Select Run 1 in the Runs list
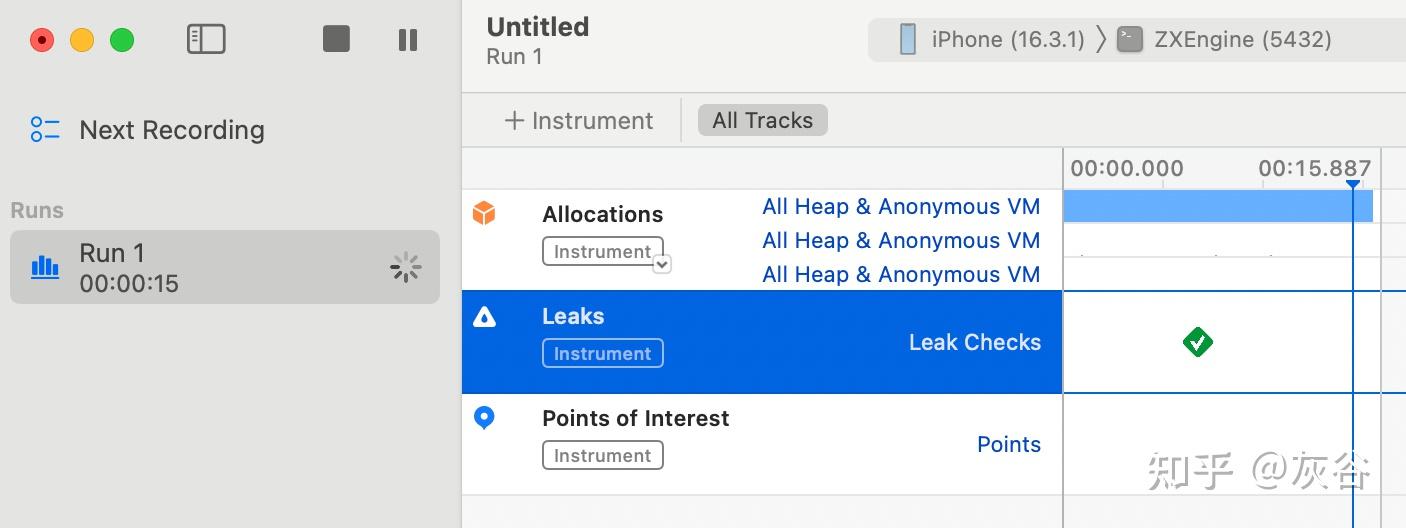1406x528 pixels. (225, 267)
